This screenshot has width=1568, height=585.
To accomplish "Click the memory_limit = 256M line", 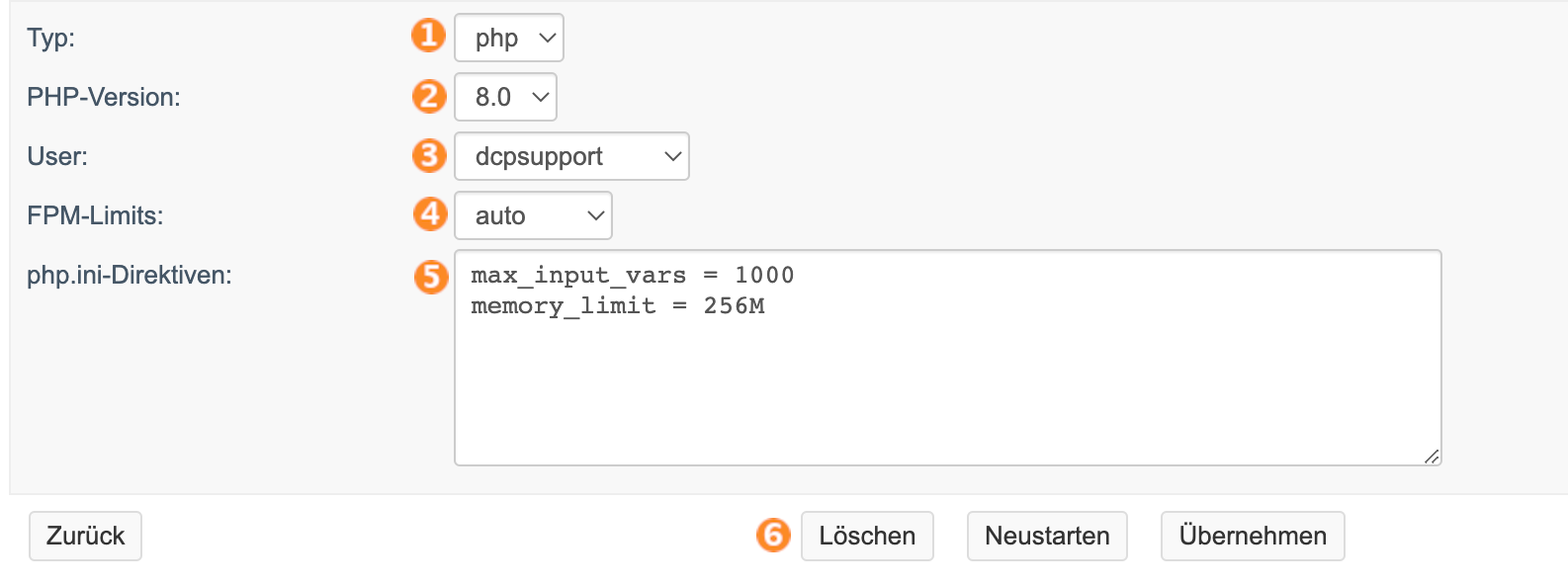I will click(x=618, y=305).
